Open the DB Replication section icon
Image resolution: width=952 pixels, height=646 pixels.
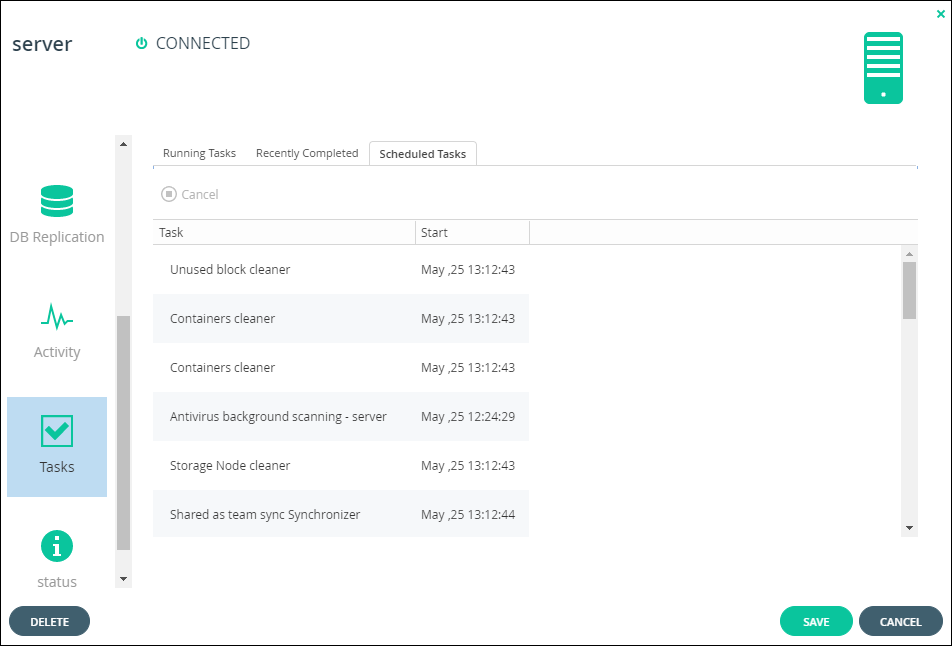(x=57, y=201)
